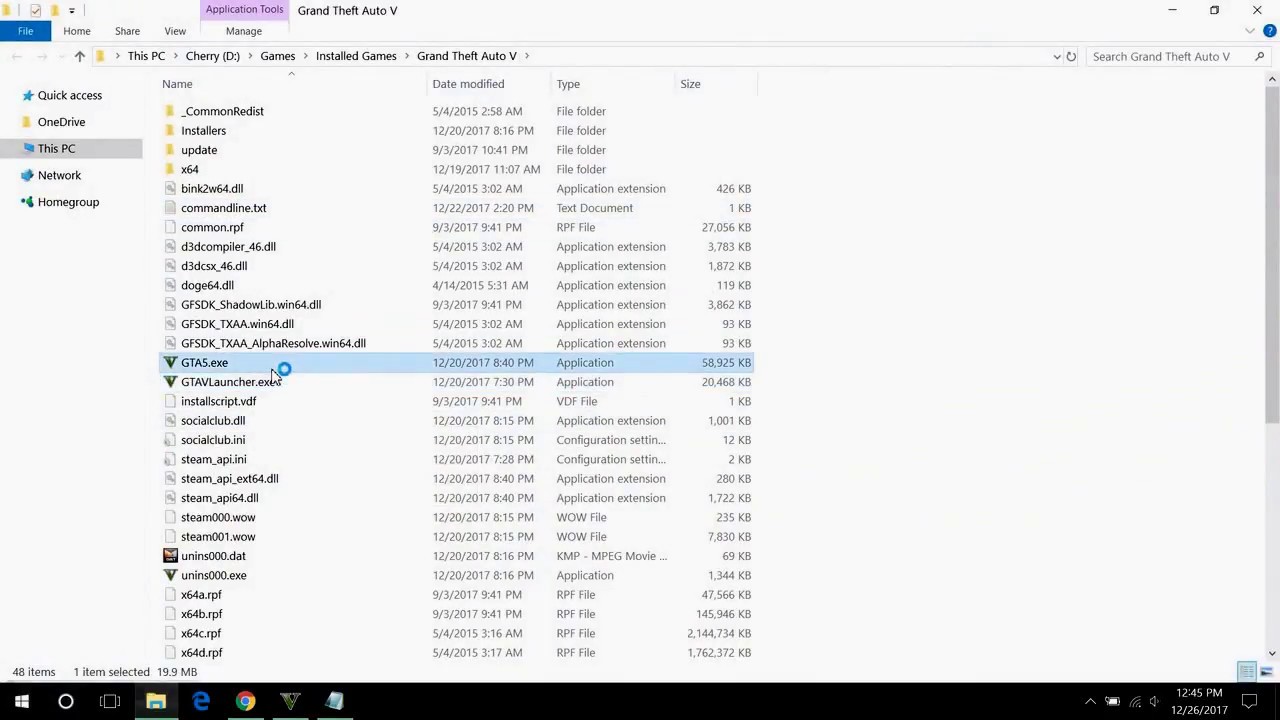1280x720 pixels.
Task: Switch to the Home ribbon tab
Action: 77,31
